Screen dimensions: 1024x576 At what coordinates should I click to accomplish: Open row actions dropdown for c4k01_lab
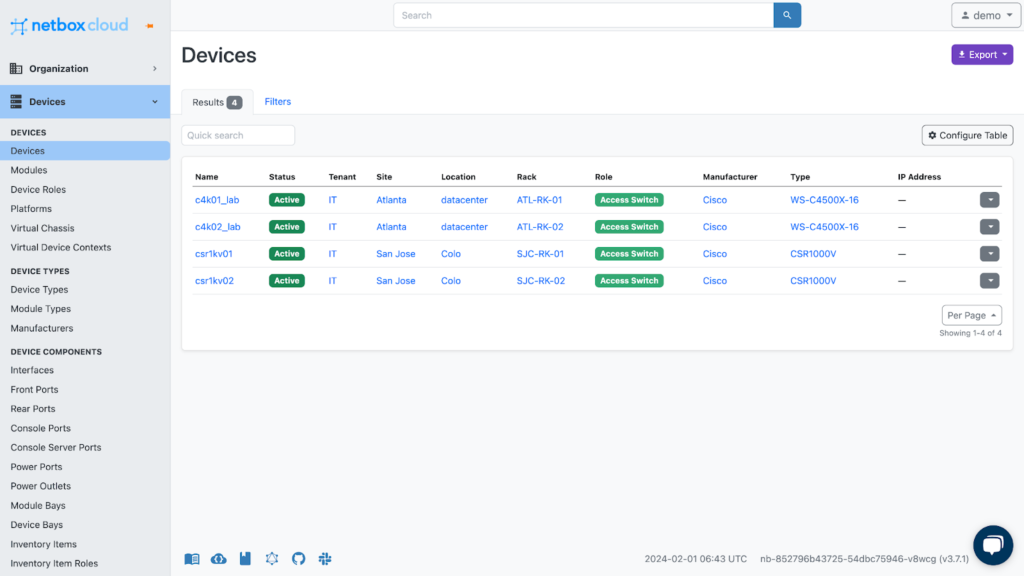click(x=989, y=200)
